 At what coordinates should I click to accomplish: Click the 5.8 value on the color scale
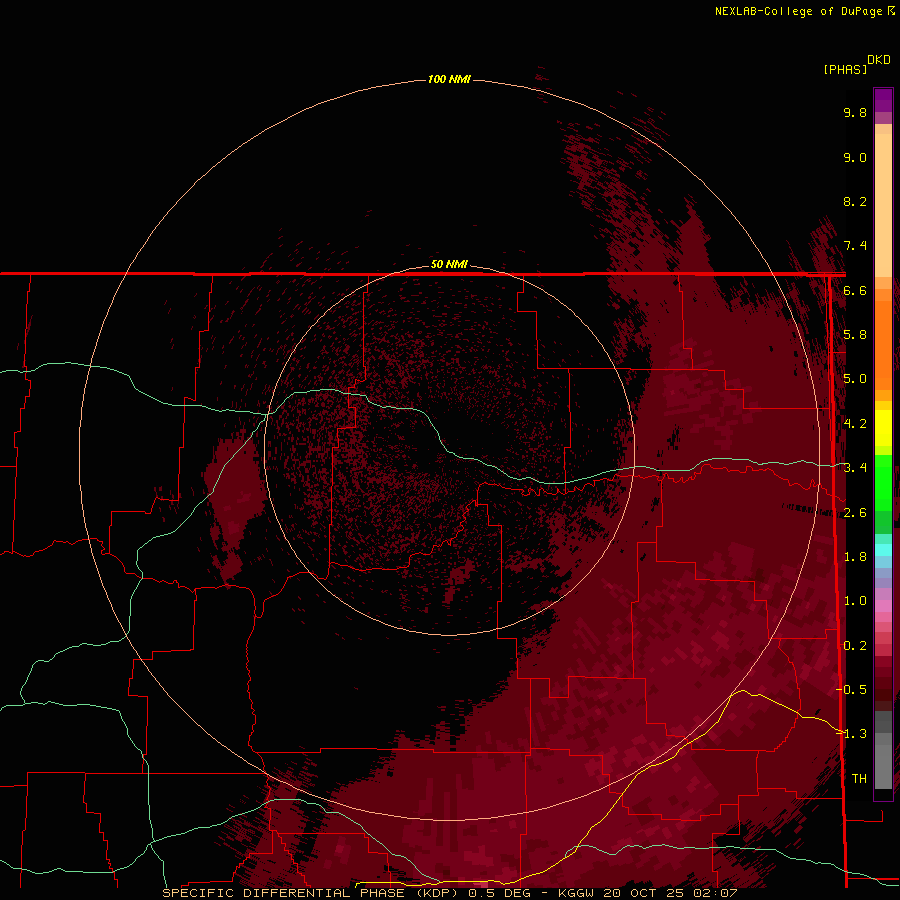click(x=855, y=335)
